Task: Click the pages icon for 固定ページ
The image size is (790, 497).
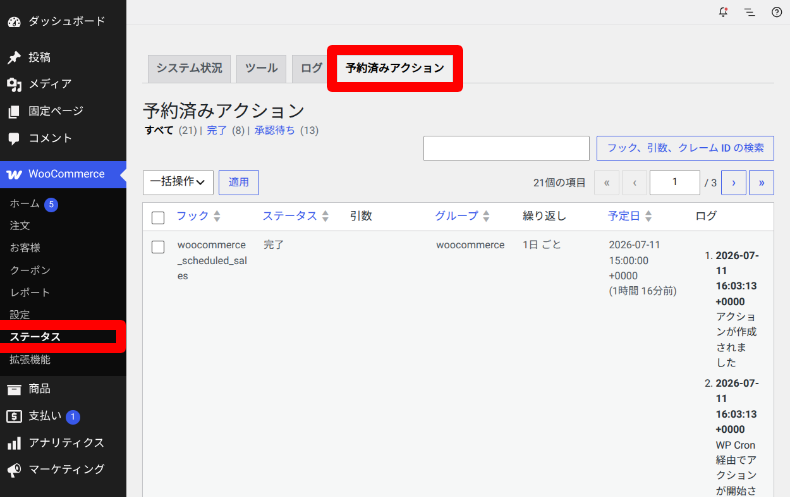Action: click(14, 111)
